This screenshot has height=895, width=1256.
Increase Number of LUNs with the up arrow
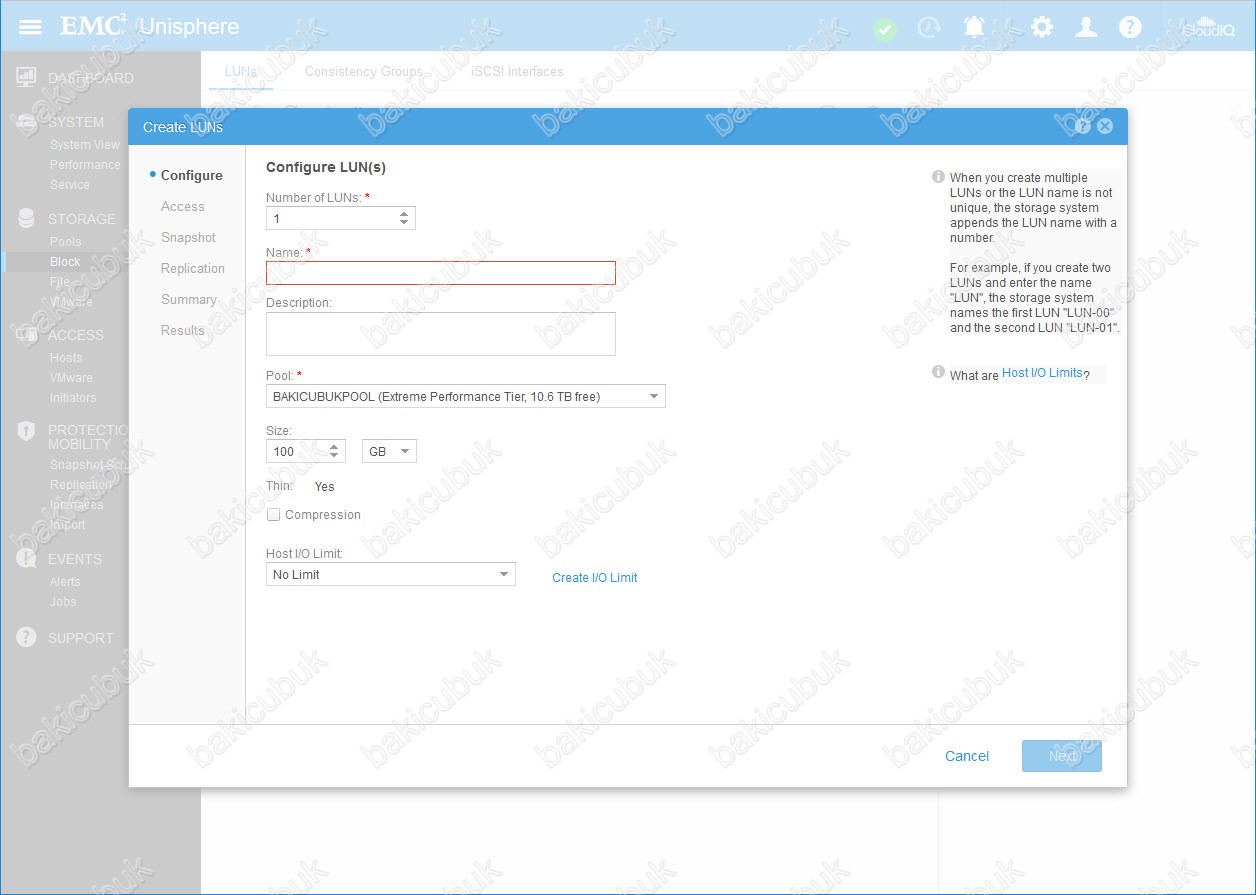point(404,213)
